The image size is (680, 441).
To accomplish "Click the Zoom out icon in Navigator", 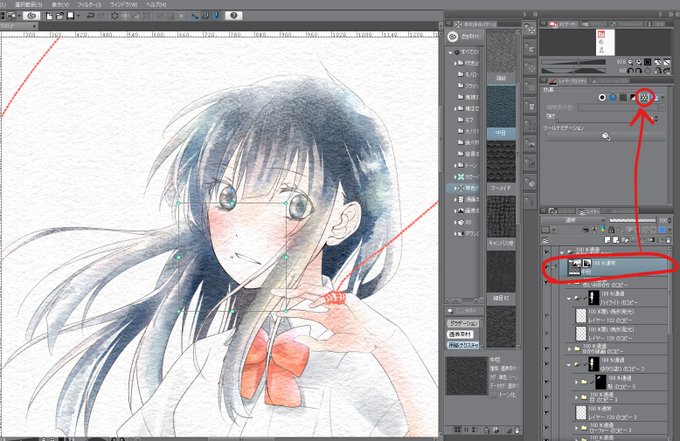I will (631, 62).
